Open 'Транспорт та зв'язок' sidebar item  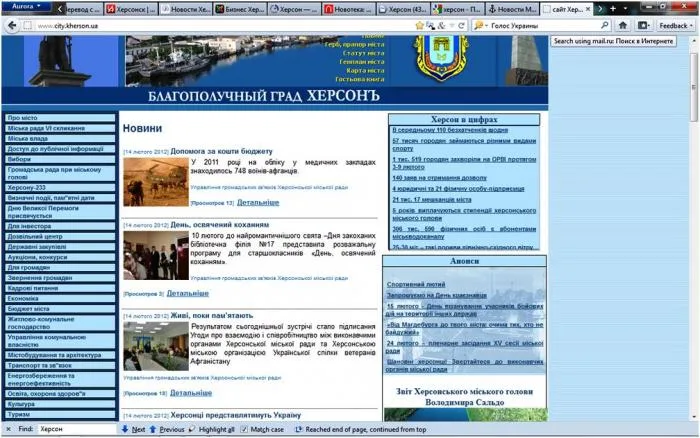point(60,365)
